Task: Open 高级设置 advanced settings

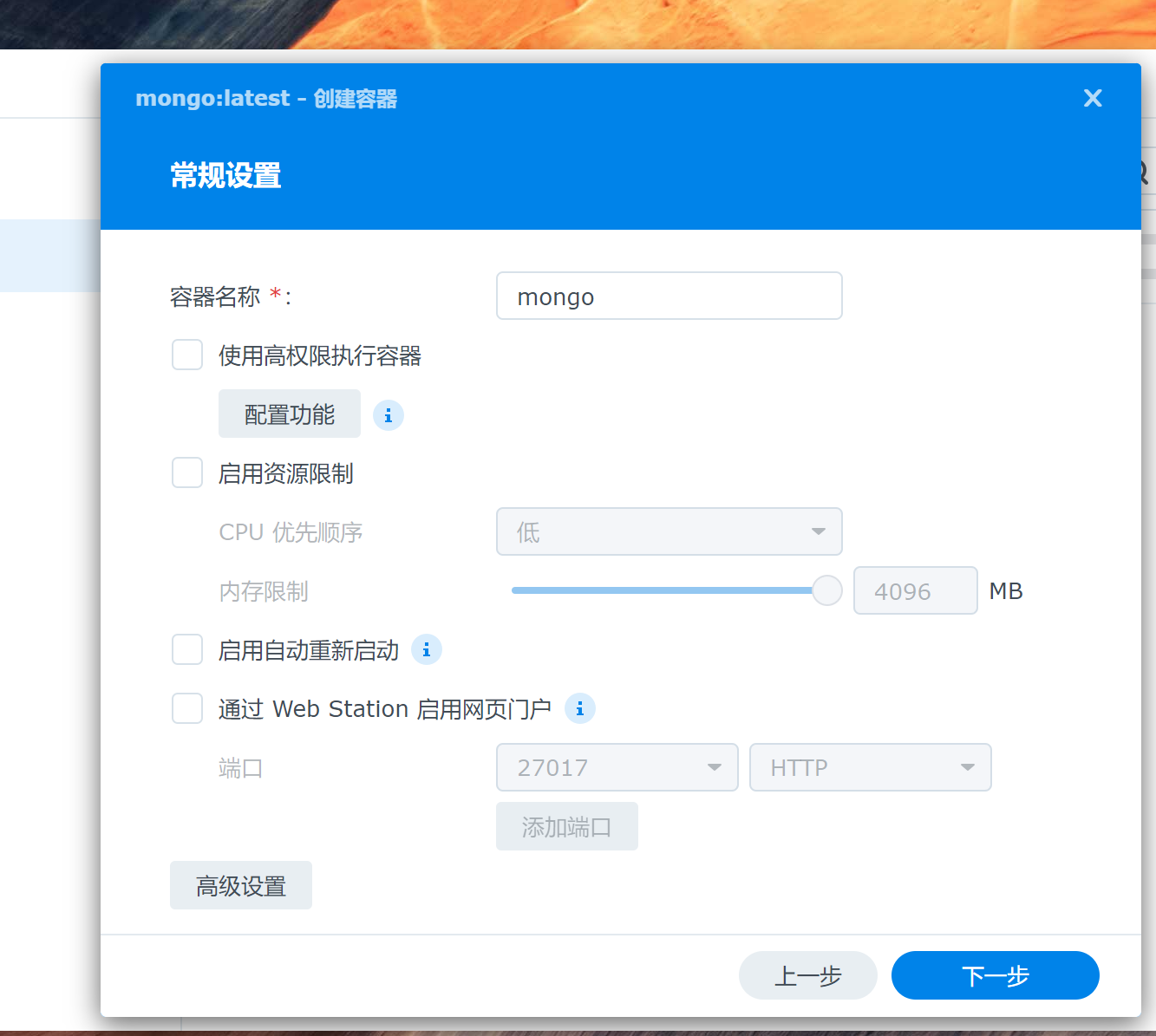Action: click(x=241, y=885)
